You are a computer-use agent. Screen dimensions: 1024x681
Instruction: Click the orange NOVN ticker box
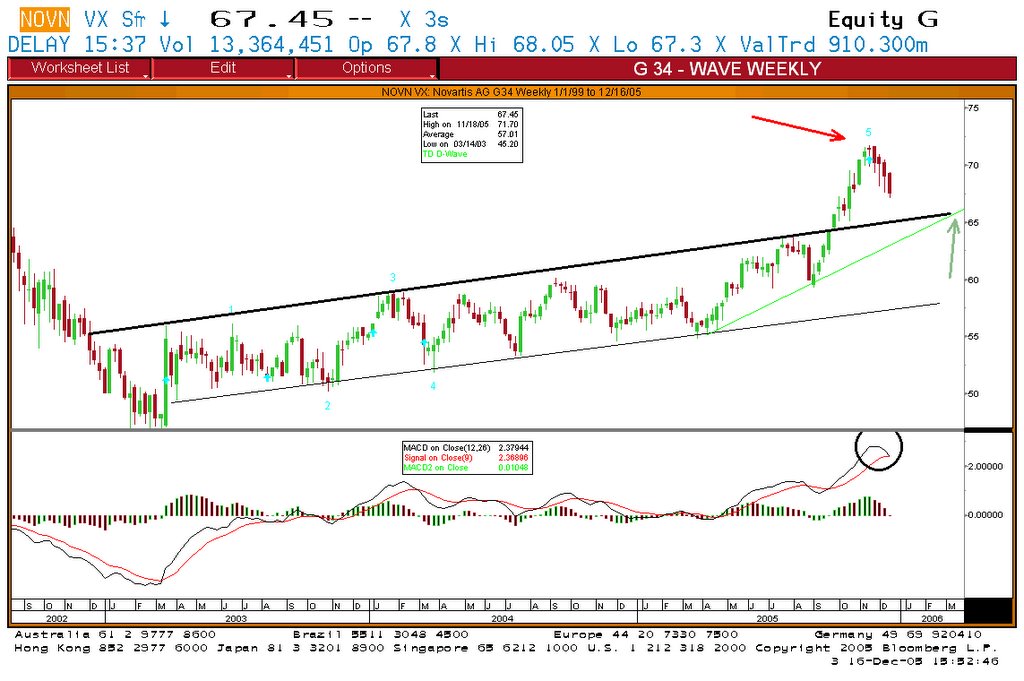(x=44, y=20)
